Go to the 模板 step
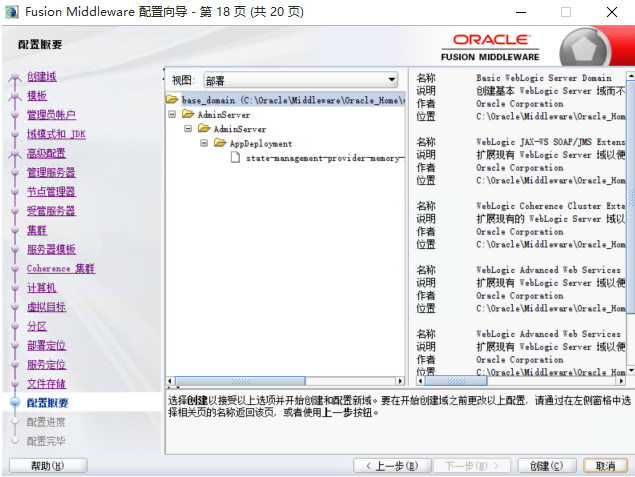Screen dimensions: 635x477 pos(37,96)
